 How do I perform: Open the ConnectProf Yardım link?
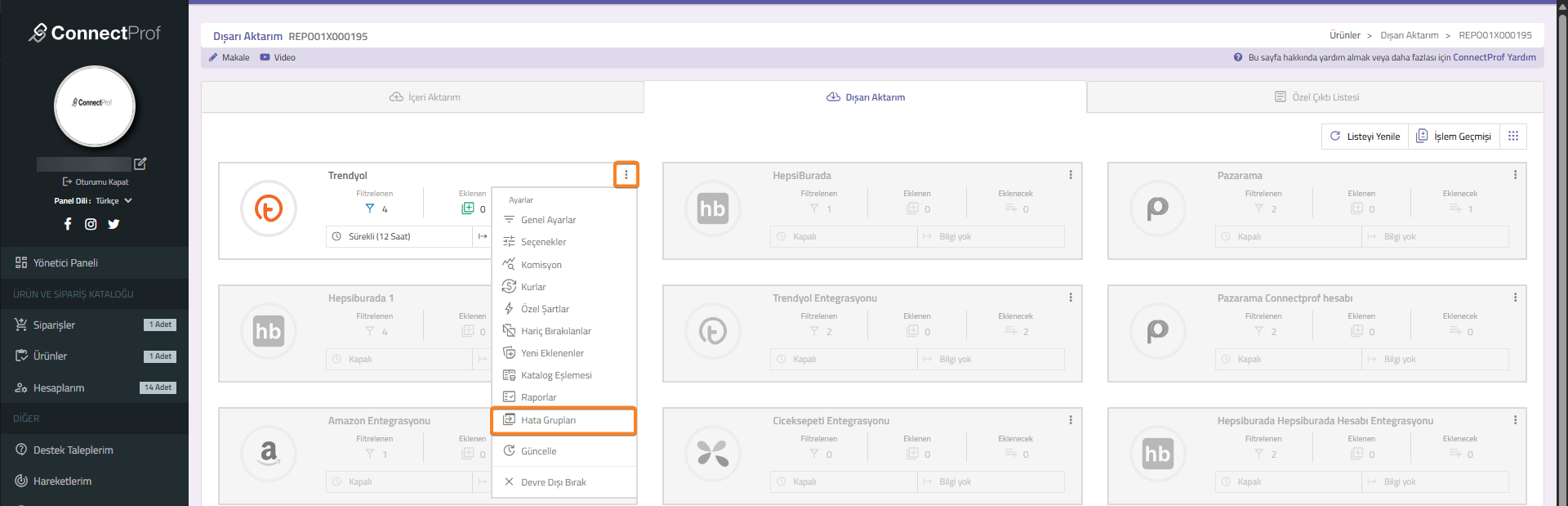coord(1494,57)
